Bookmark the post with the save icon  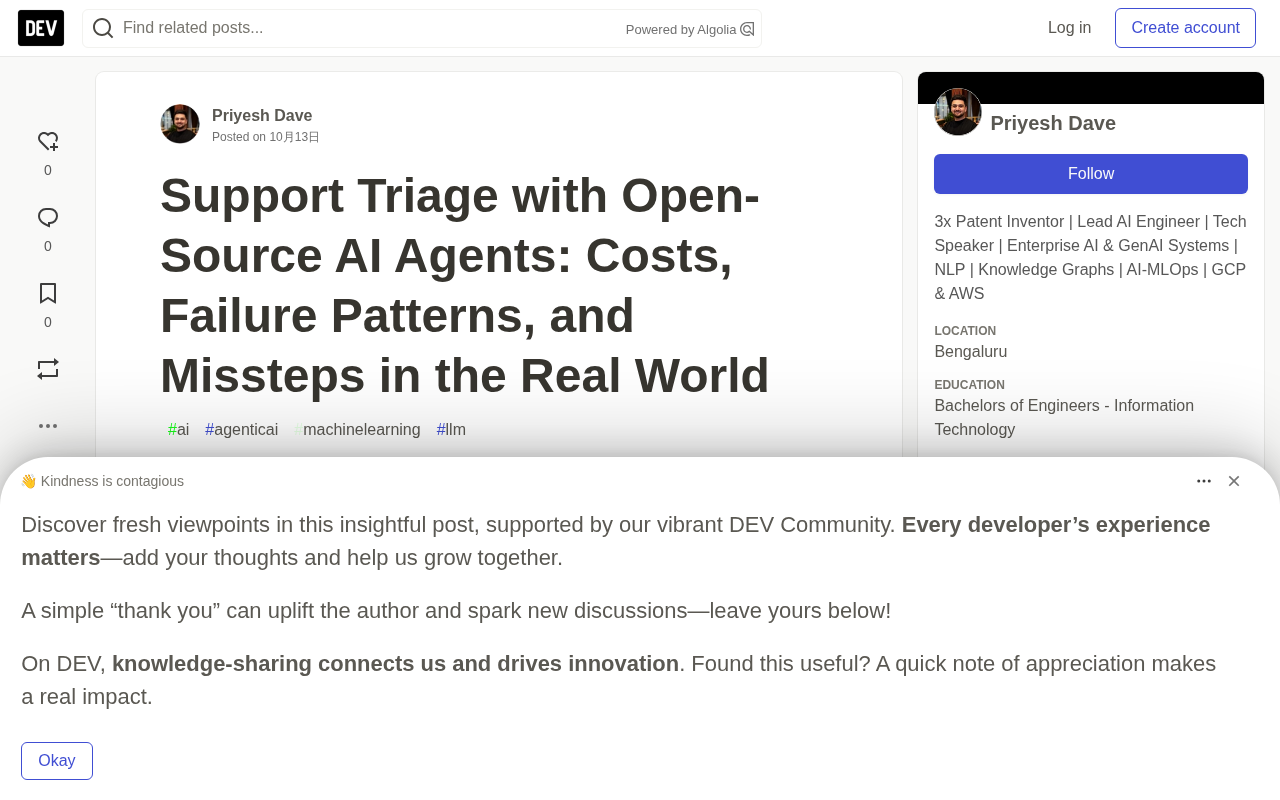click(x=48, y=294)
